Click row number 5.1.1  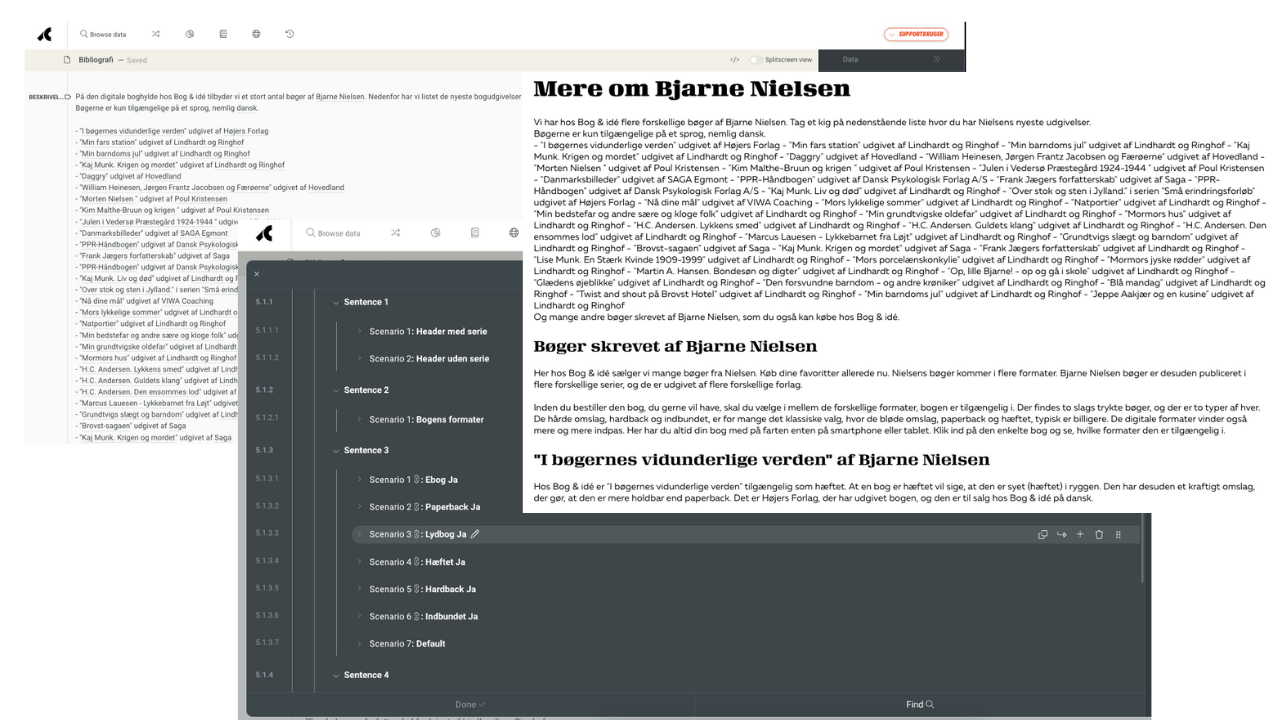pos(264,302)
